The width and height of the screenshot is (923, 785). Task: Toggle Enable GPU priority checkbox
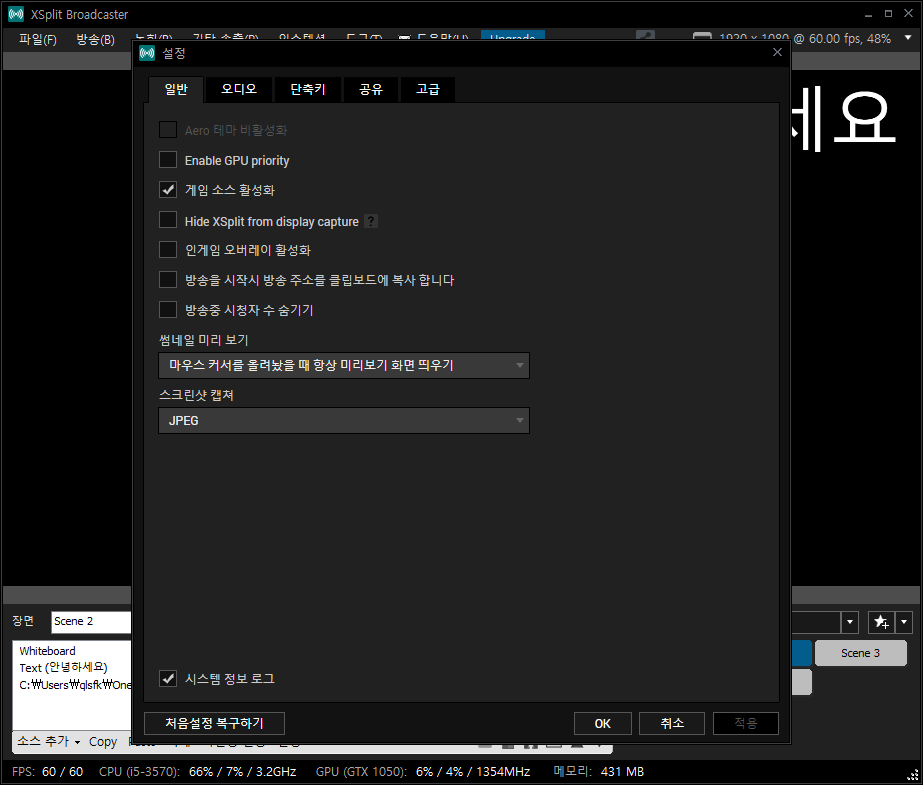168,159
